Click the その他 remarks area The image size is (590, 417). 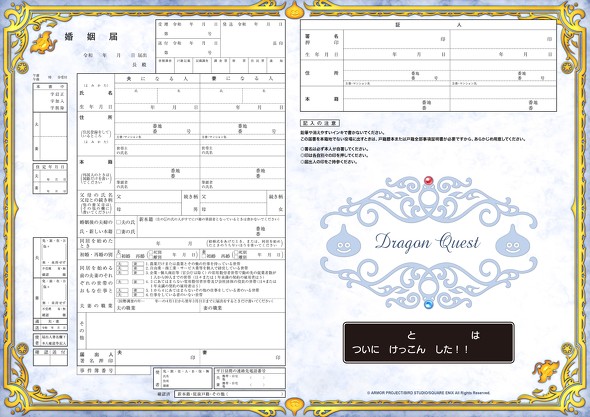[x=186, y=331]
